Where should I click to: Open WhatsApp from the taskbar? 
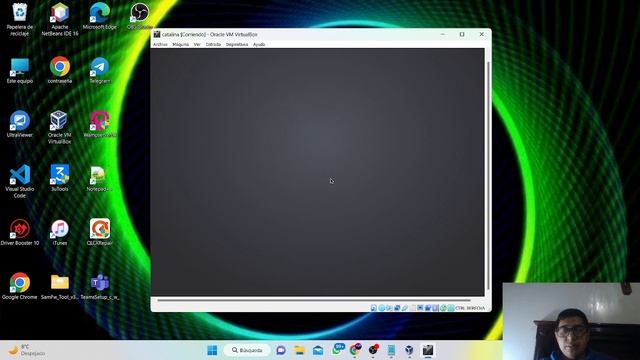[337, 350]
